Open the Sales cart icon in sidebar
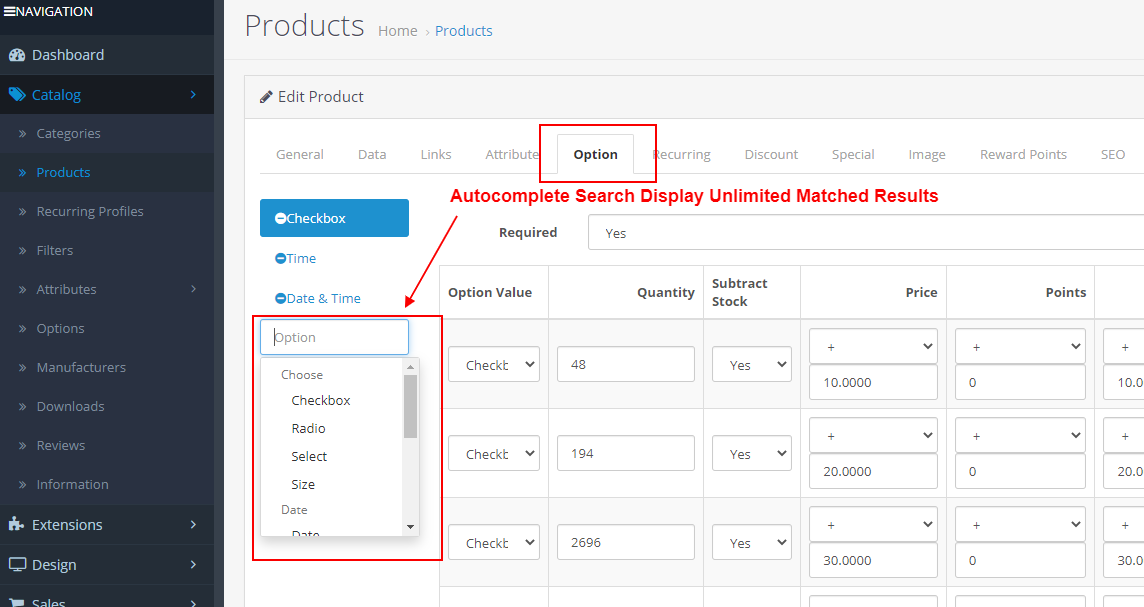Image resolution: width=1144 pixels, height=607 pixels. pyautogui.click(x=17, y=600)
